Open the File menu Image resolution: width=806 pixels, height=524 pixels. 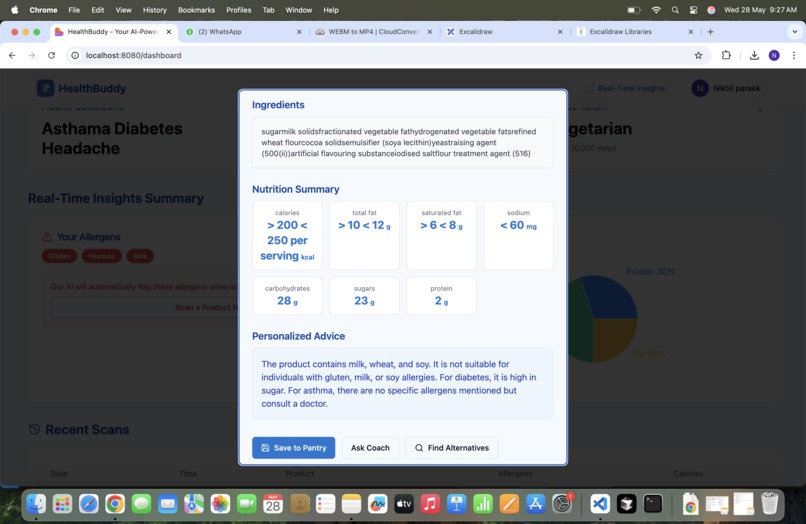coord(74,10)
